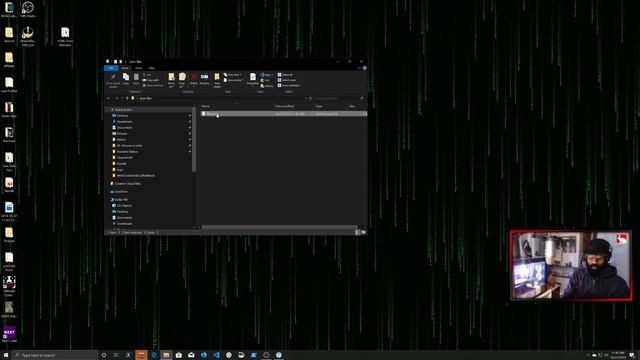Open the Easy access dropdown
The image size is (640, 360).
(x=234, y=80)
